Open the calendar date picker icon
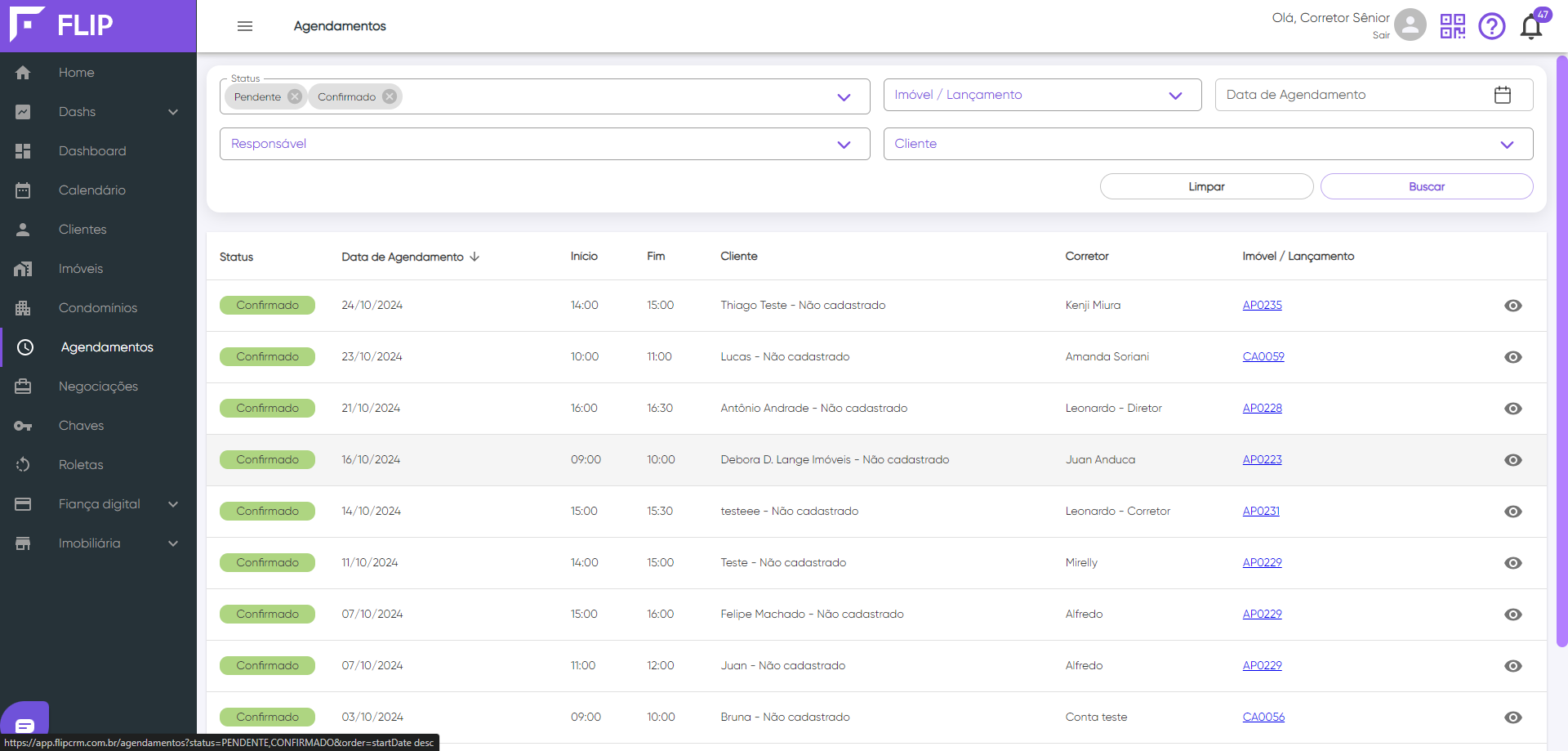Screen dimensions: 1568x751 [x=1503, y=95]
